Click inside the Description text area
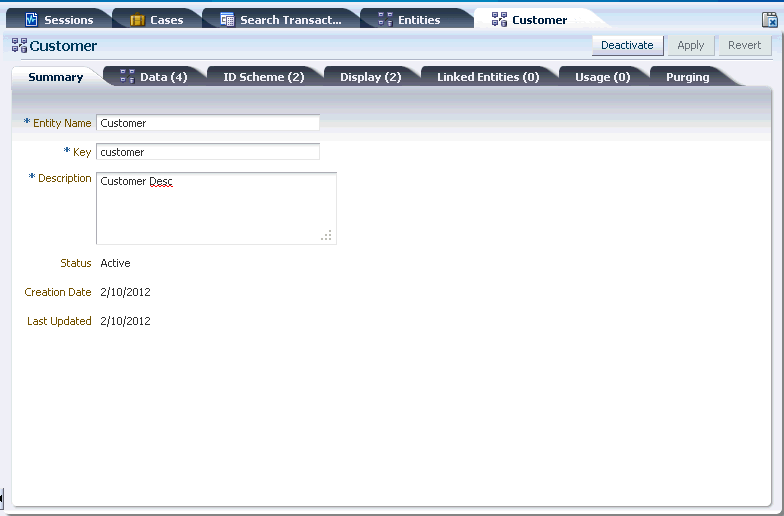The width and height of the screenshot is (784, 516). 216,208
